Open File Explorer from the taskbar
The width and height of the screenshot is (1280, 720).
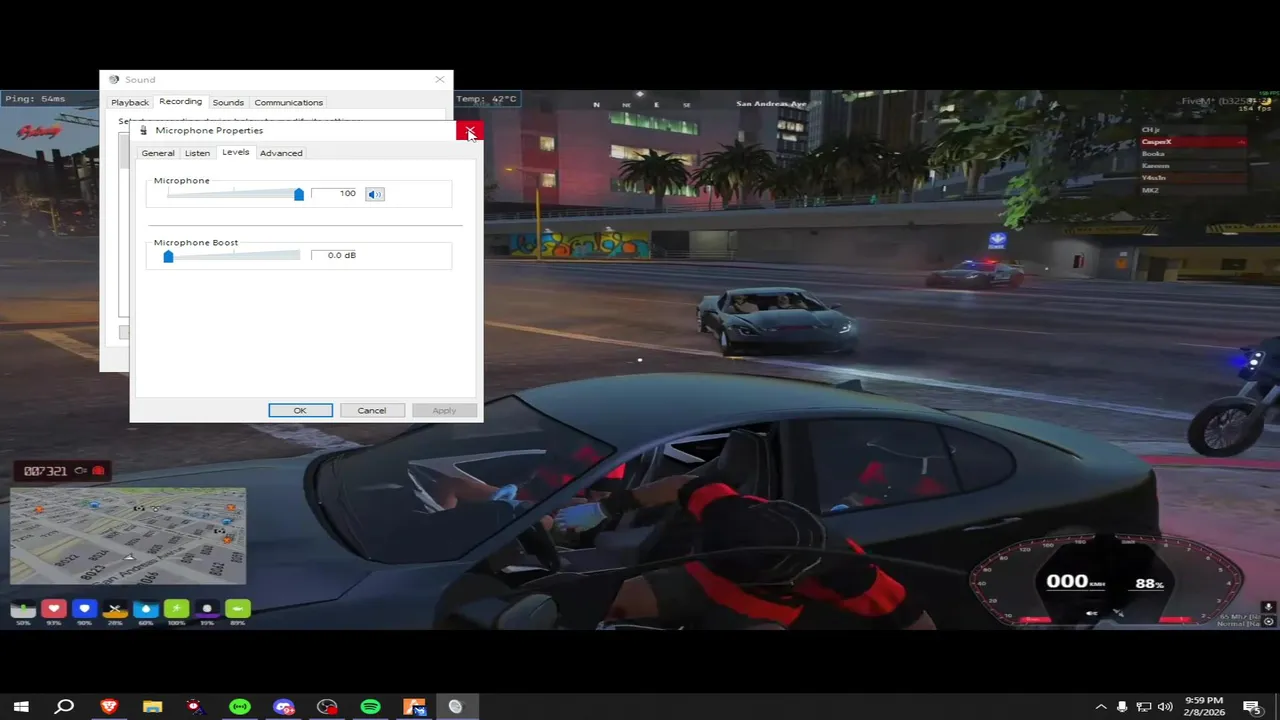tap(152, 707)
